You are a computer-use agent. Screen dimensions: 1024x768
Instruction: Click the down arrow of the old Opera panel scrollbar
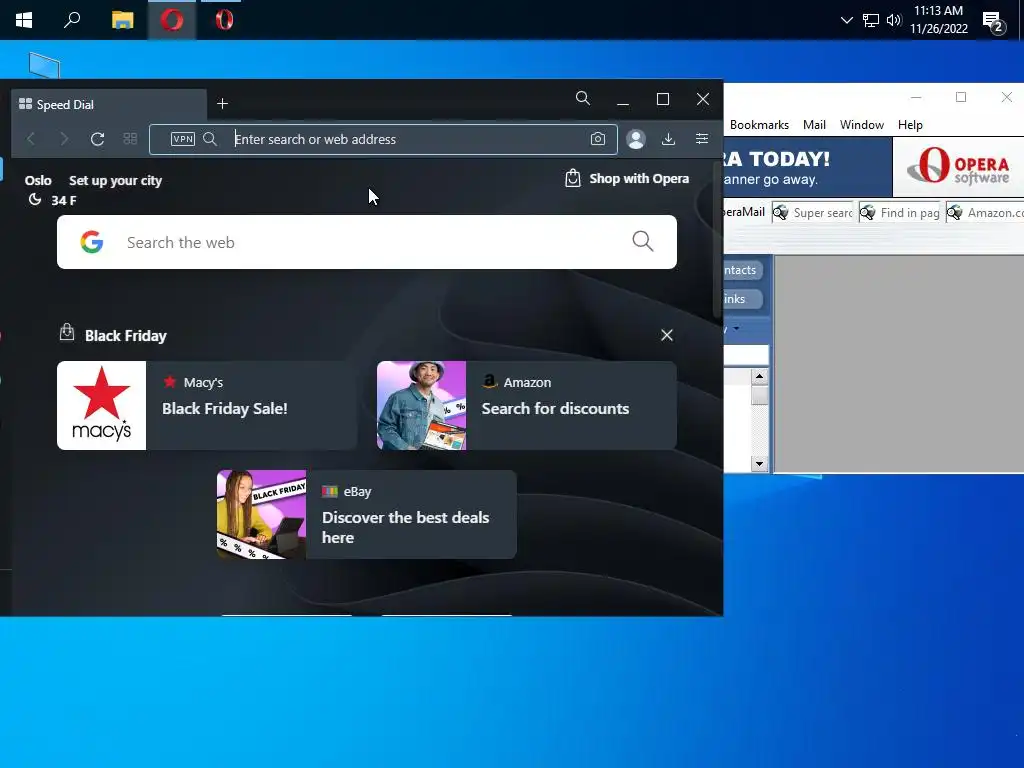point(759,464)
